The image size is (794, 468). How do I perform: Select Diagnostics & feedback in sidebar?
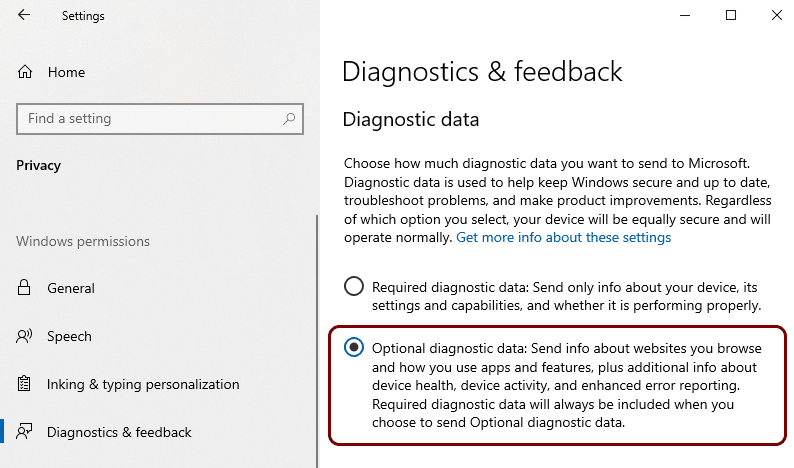119,432
